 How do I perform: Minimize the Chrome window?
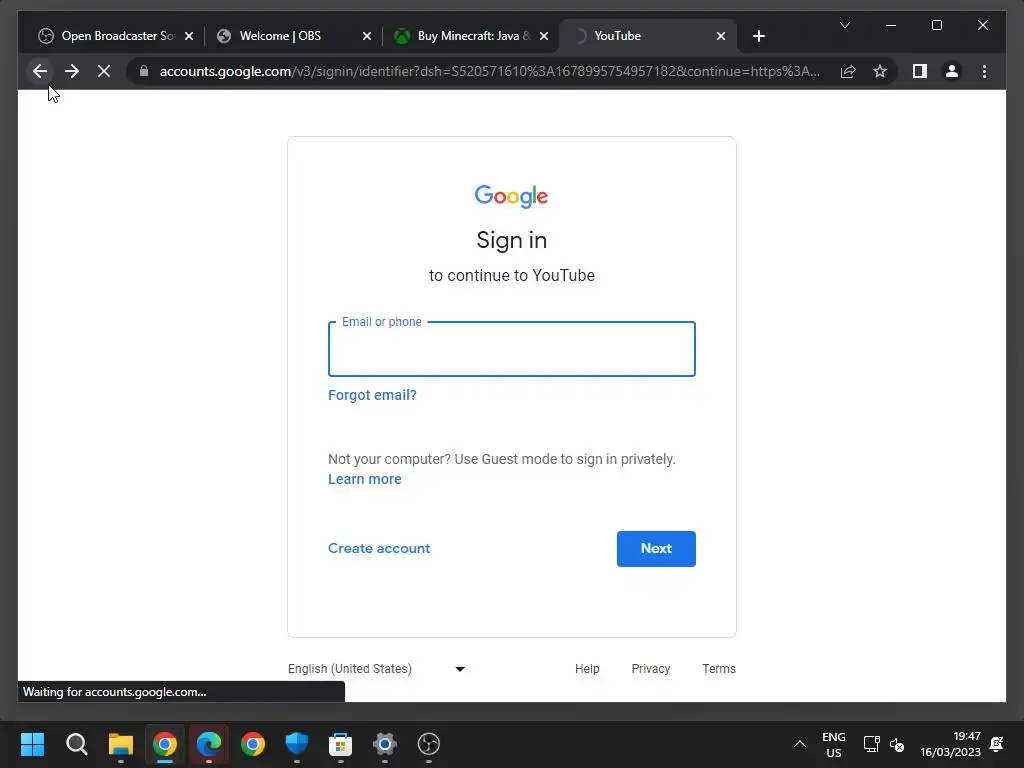tap(891, 25)
